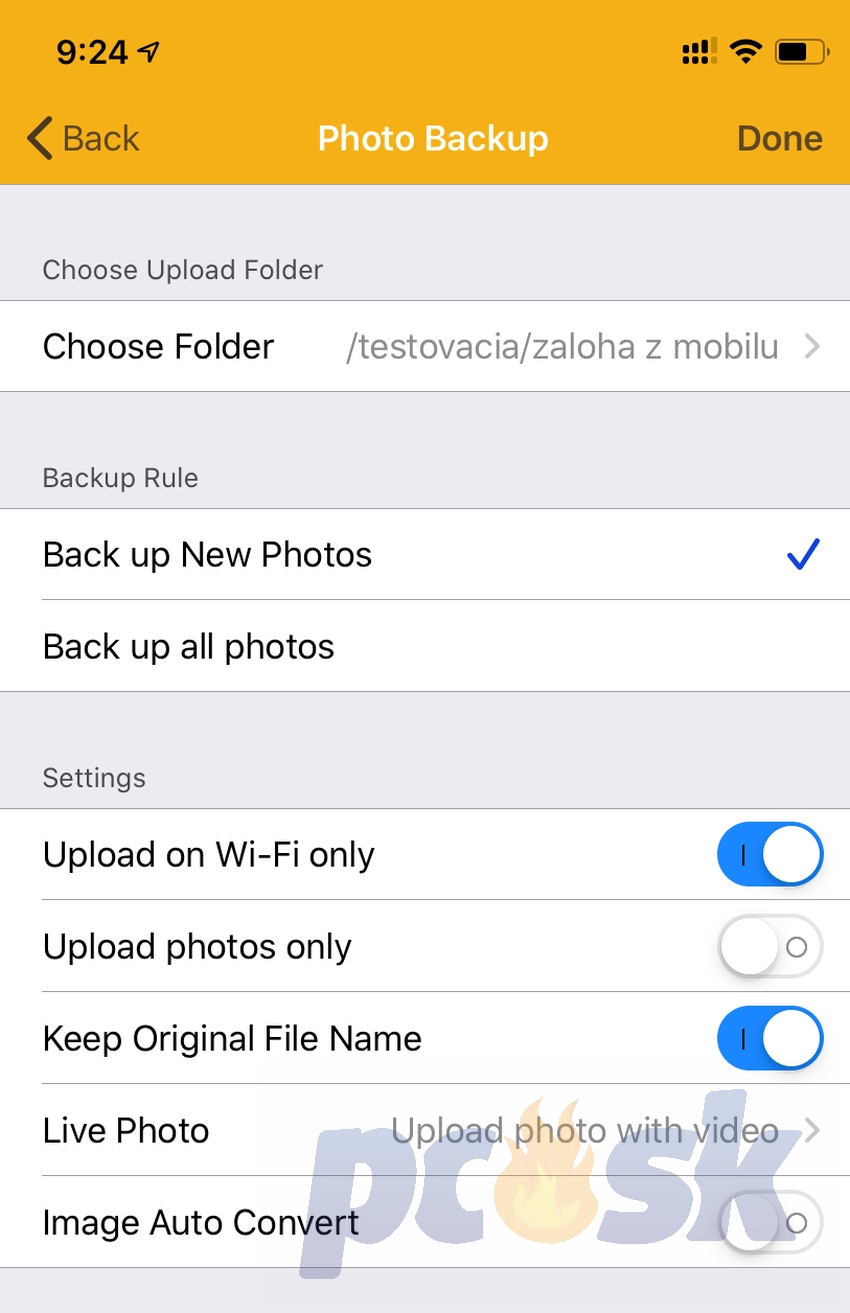Viewport: 850px width, 1313px height.
Task: Enable the Upload photos only switch
Action: [x=770, y=947]
